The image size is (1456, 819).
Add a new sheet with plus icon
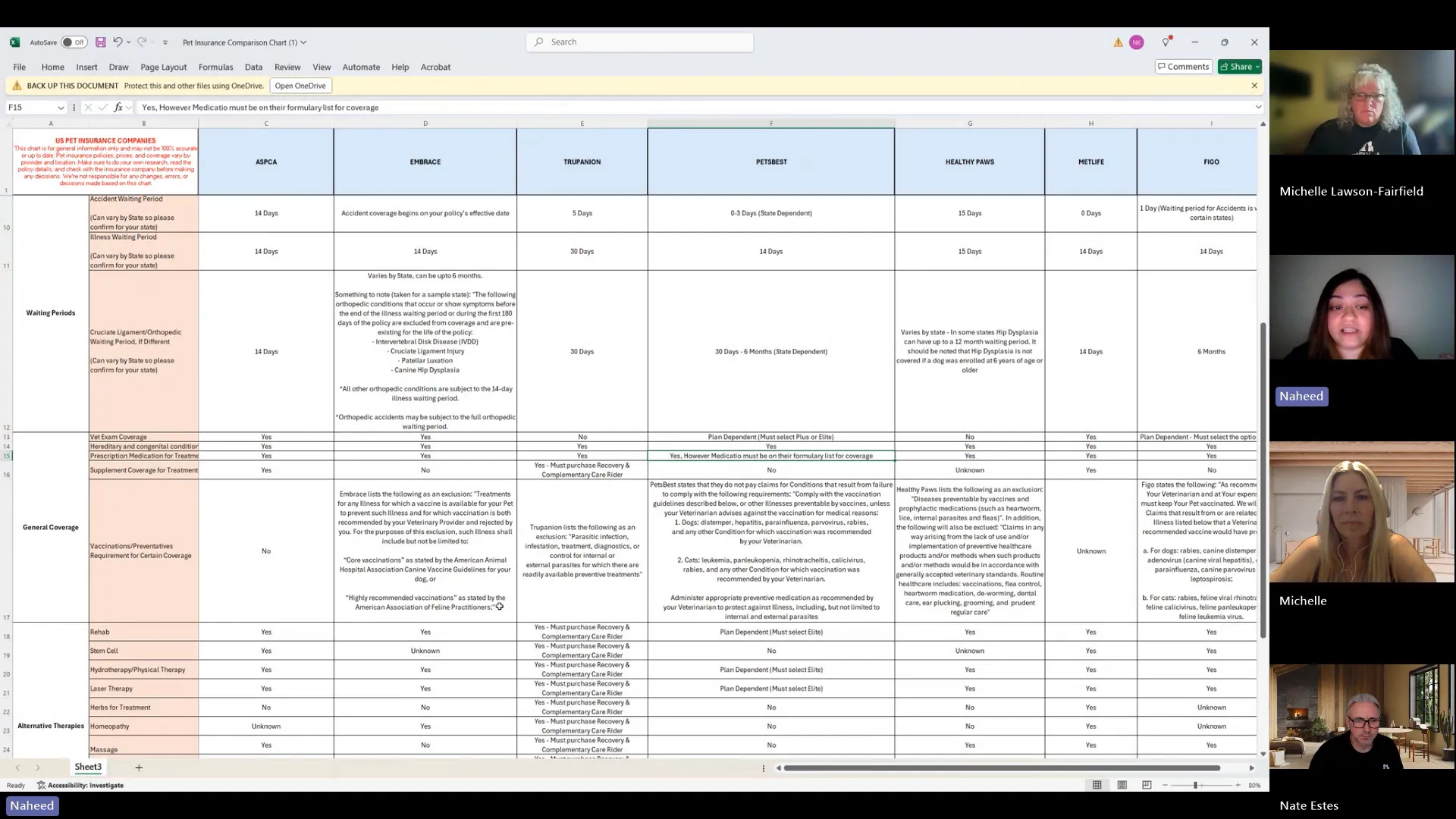point(139,767)
